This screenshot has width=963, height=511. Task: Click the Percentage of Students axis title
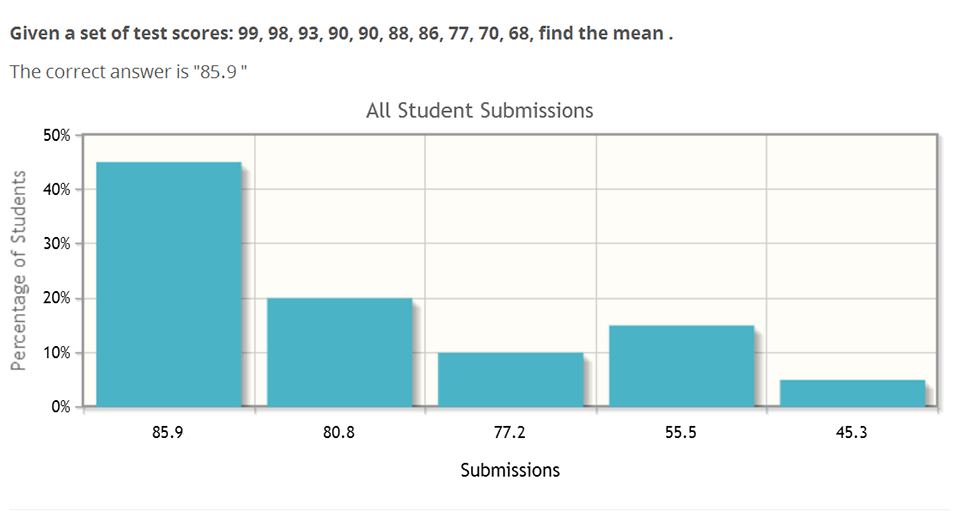(x=19, y=270)
